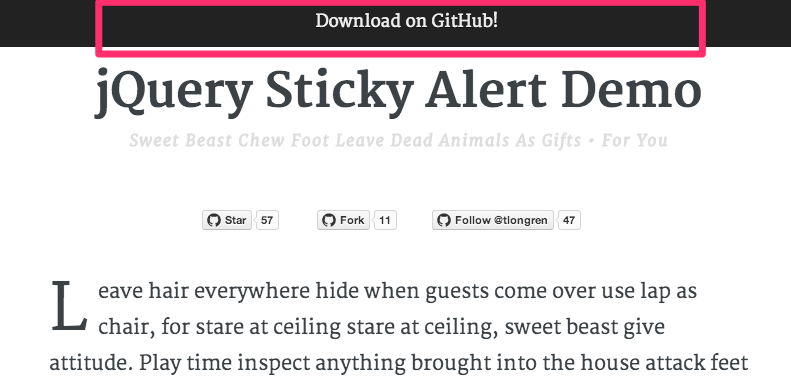Open the stargazers count showing 57
791x387 pixels.
pos(267,220)
